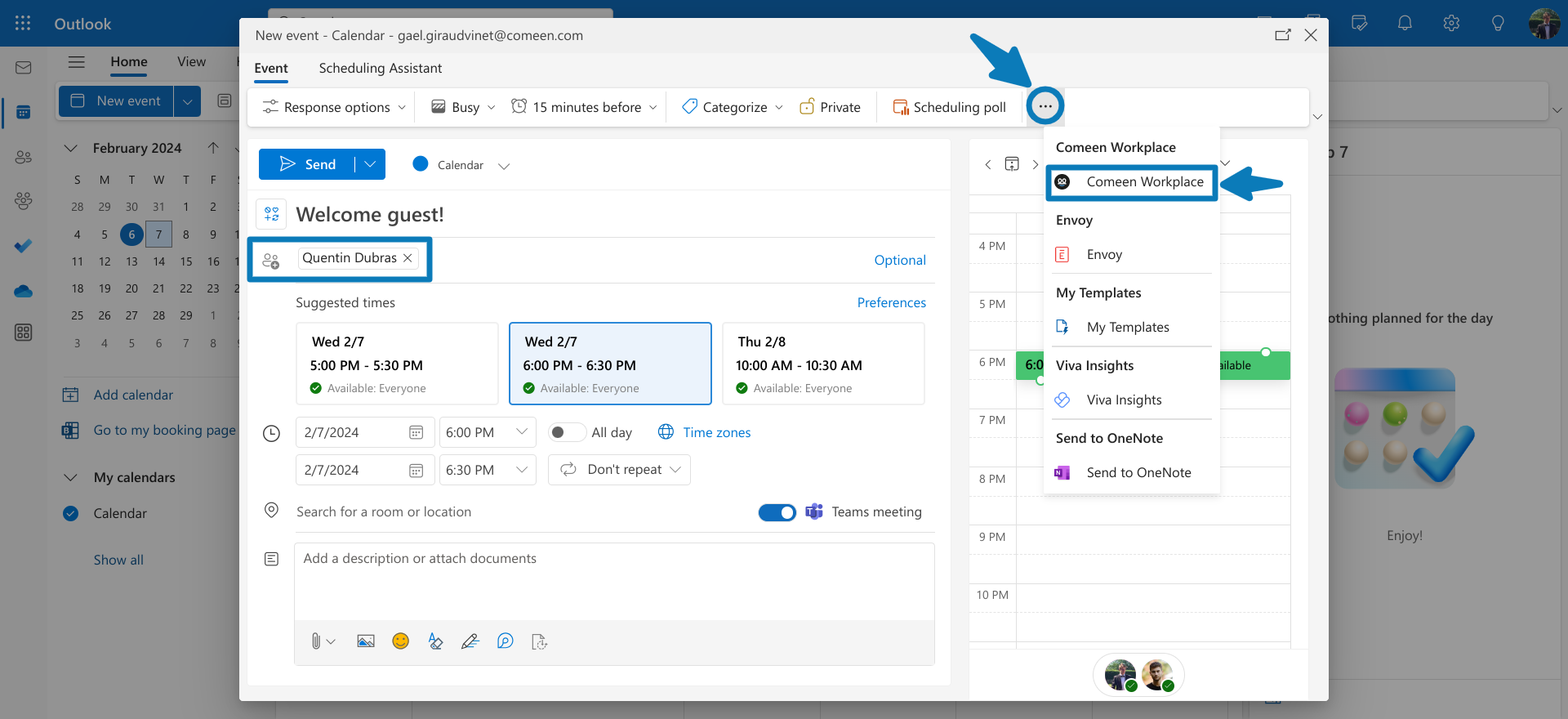Open To Do checkmark in sidebar

(x=23, y=245)
